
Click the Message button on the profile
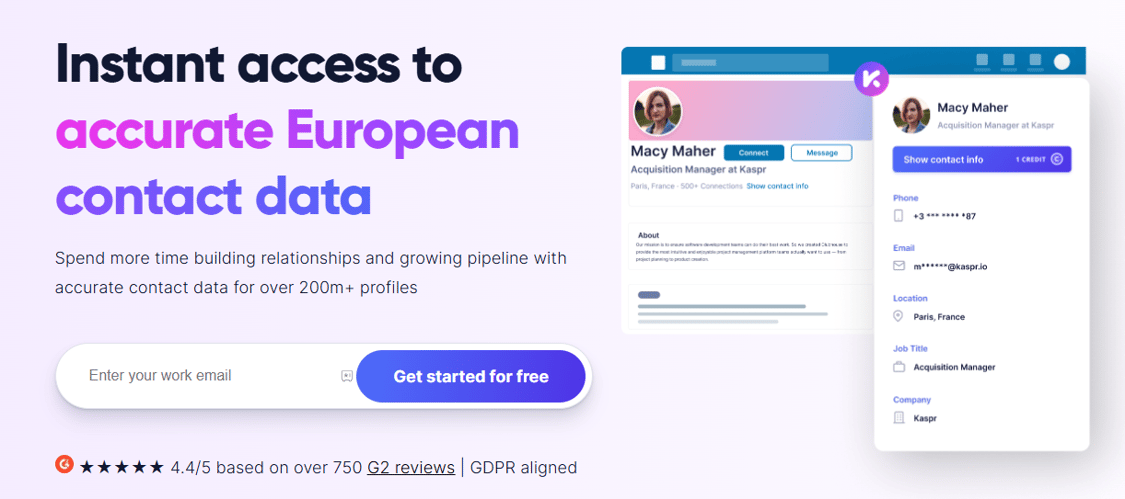click(x=822, y=152)
